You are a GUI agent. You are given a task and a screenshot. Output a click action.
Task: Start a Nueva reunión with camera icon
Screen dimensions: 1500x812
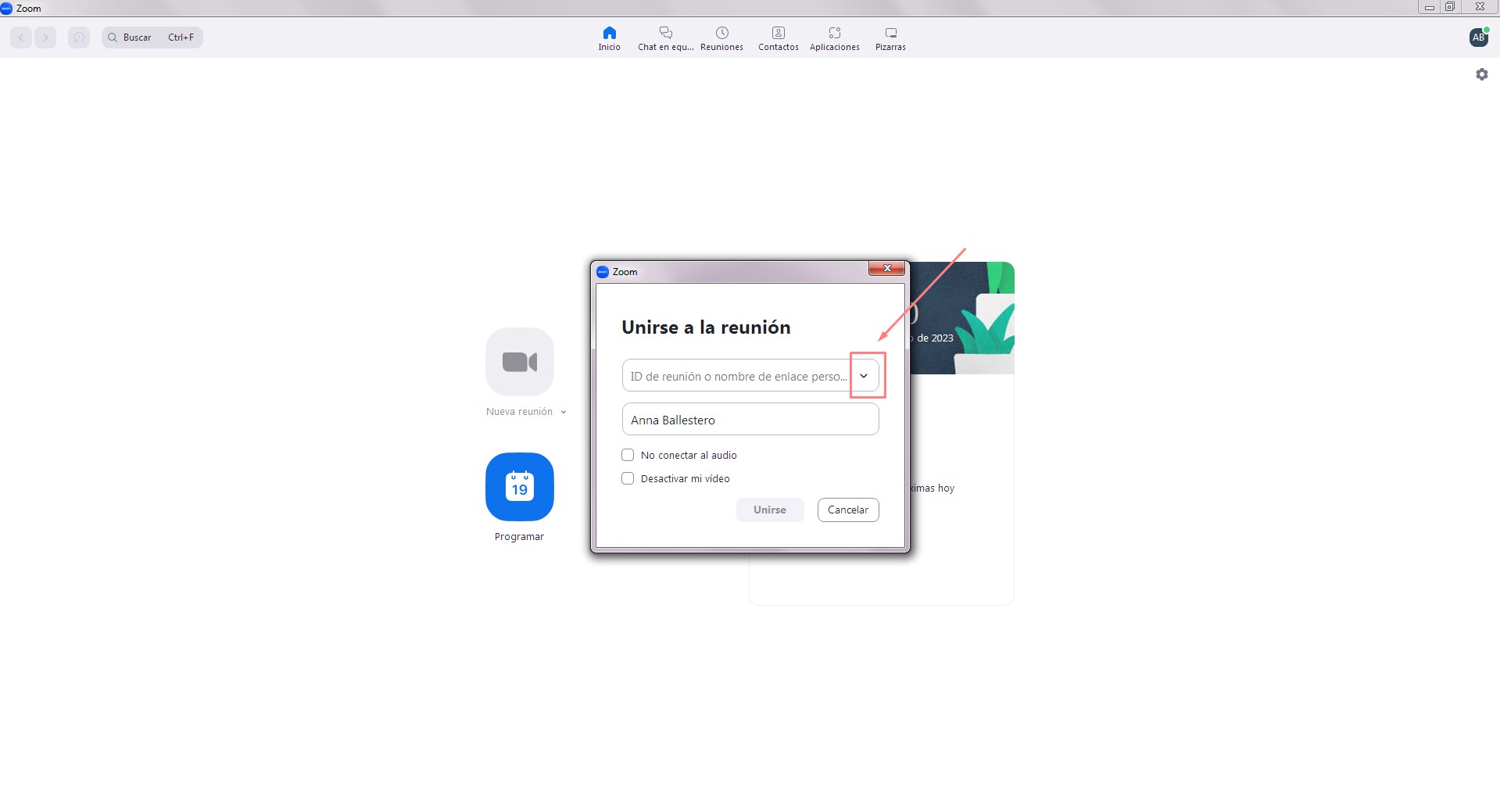[x=520, y=362]
